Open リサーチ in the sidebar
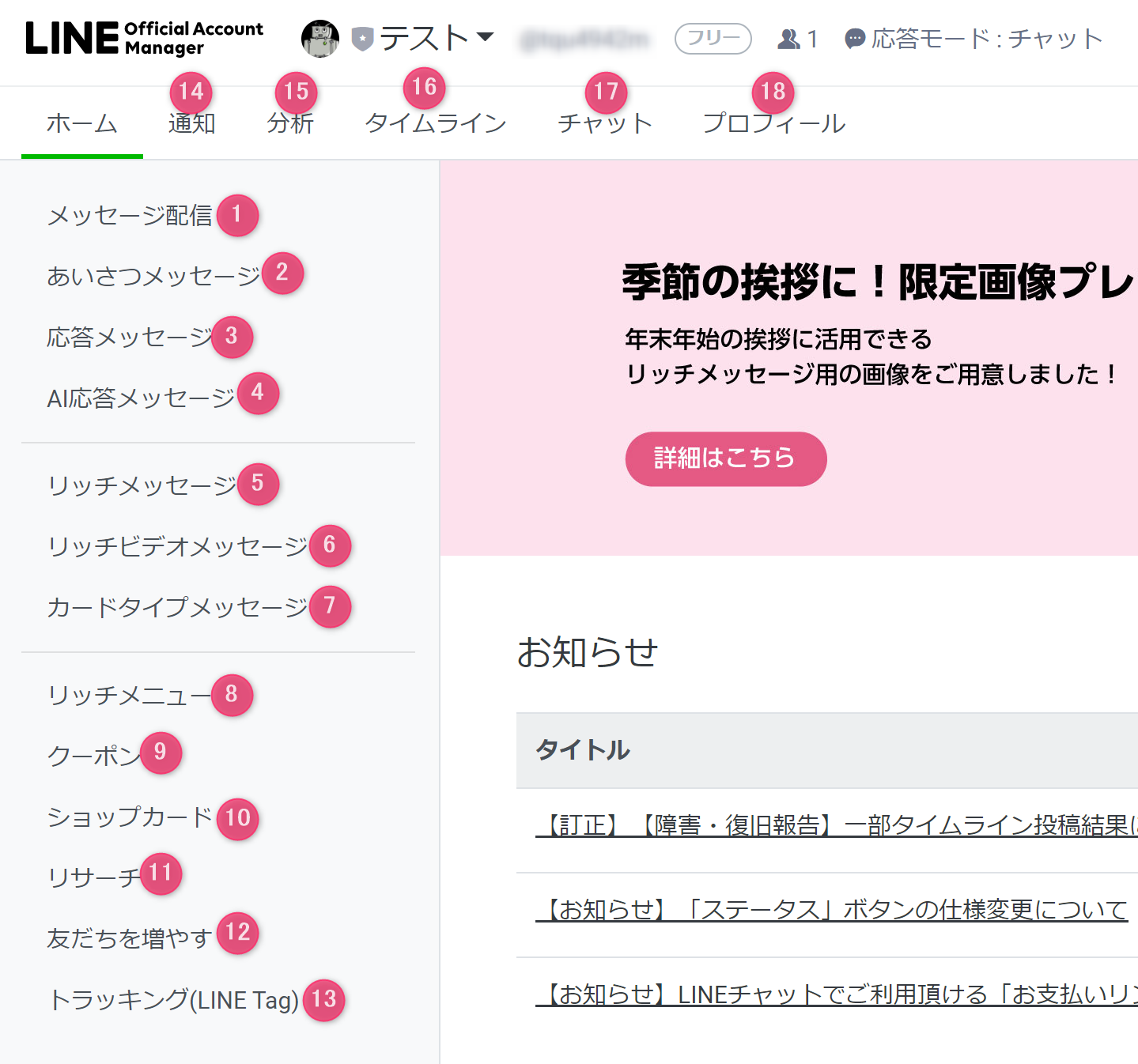The width and height of the screenshot is (1138, 1064). pyautogui.click(x=94, y=877)
